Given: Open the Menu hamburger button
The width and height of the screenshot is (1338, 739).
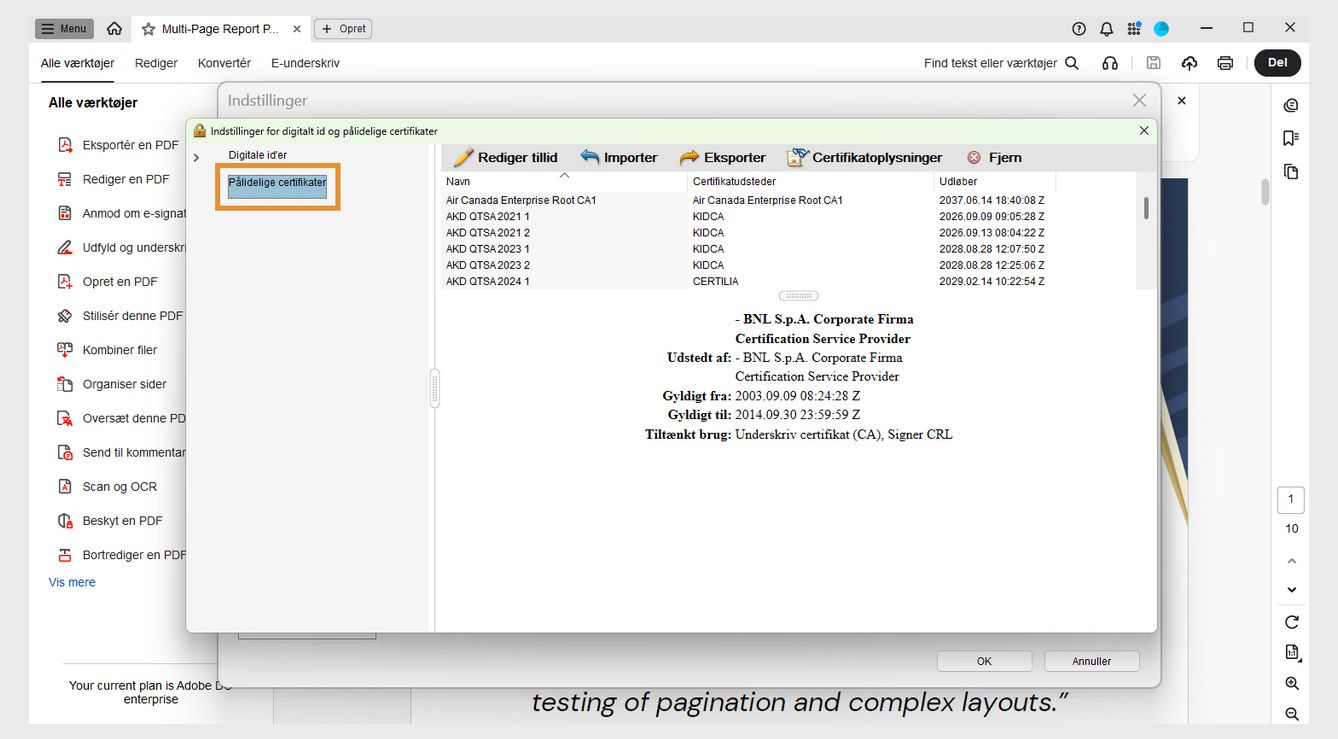Looking at the screenshot, I should click(64, 29).
